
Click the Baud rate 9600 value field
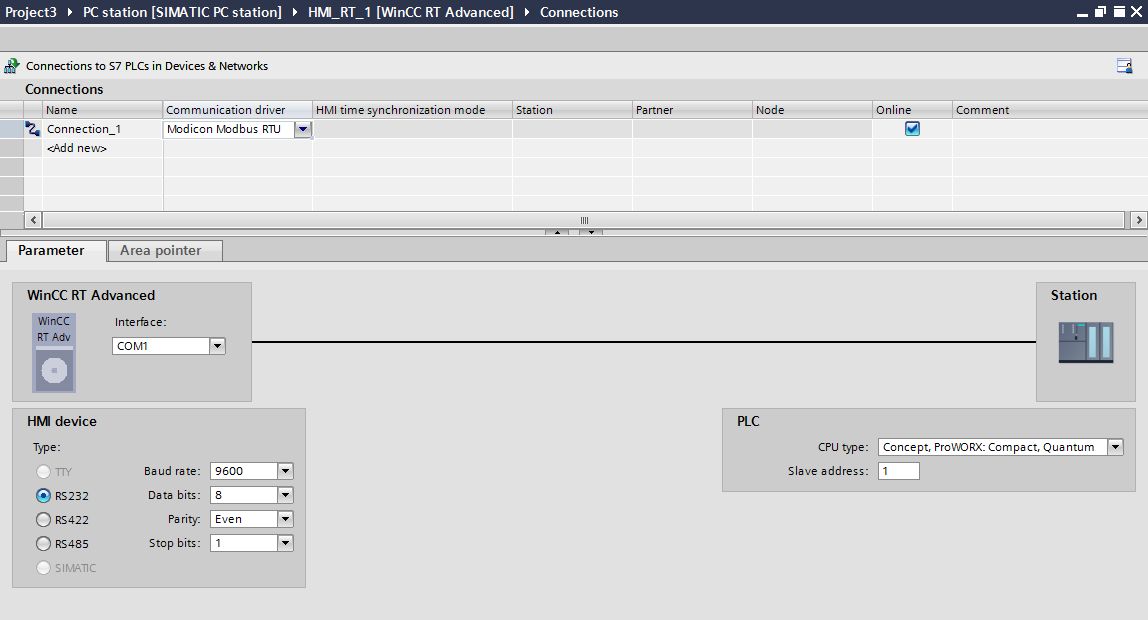click(x=244, y=471)
